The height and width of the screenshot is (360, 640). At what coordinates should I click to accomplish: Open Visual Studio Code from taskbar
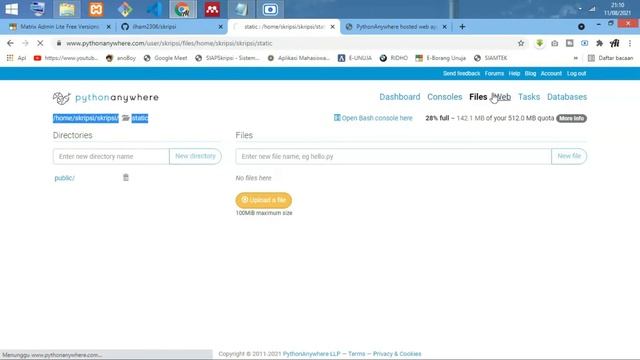154,9
